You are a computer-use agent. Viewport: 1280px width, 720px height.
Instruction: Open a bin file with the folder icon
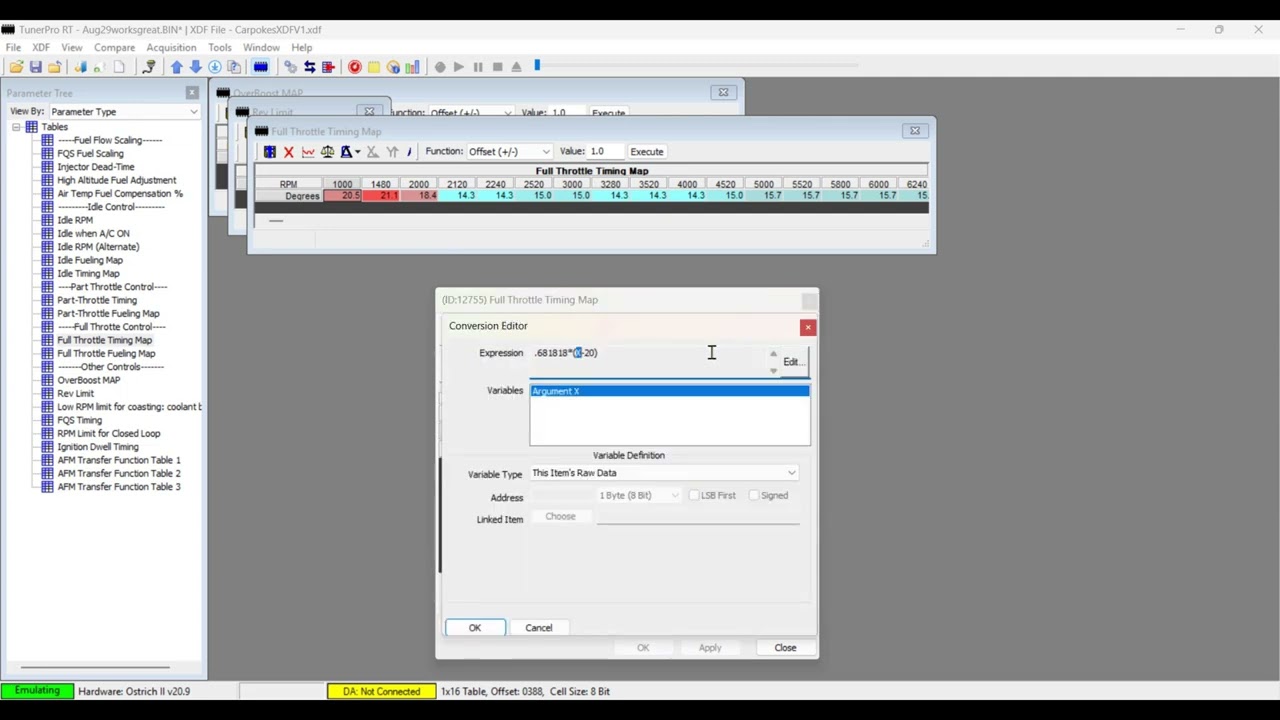point(16,67)
